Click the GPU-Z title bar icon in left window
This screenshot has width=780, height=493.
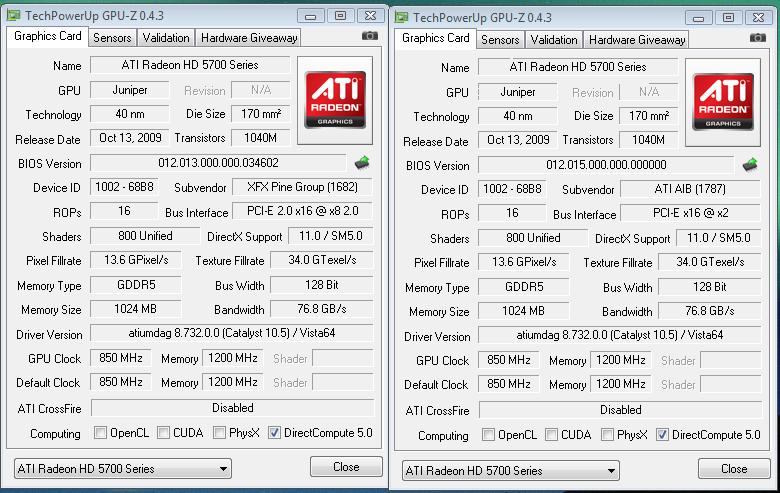[x=13, y=15]
